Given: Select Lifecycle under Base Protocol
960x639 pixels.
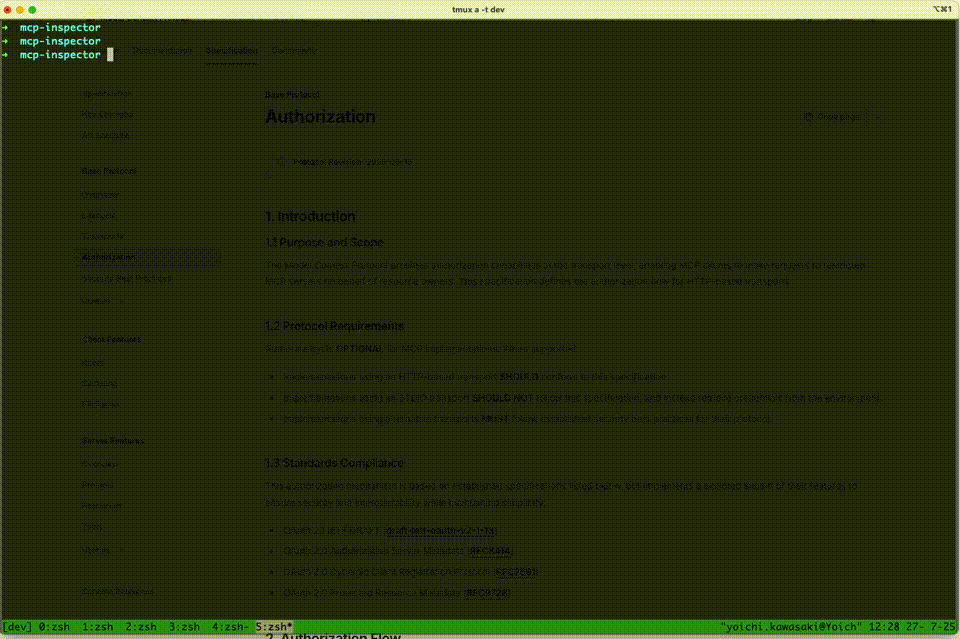Looking at the screenshot, I should [97, 215].
